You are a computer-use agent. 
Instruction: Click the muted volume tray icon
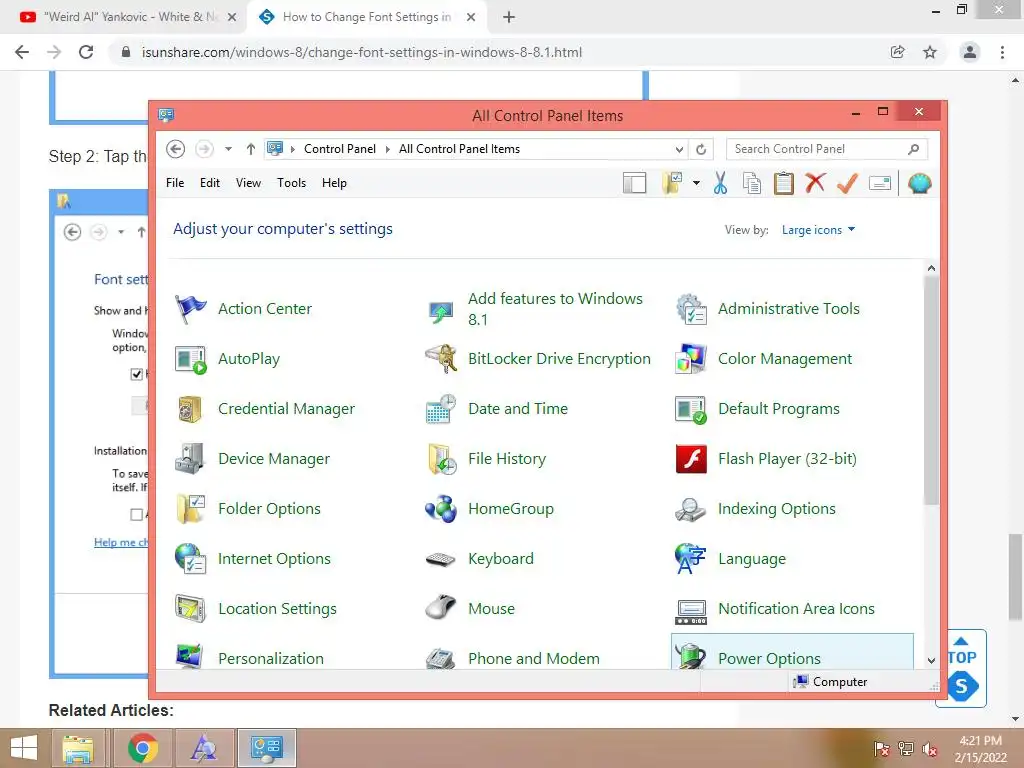click(929, 750)
